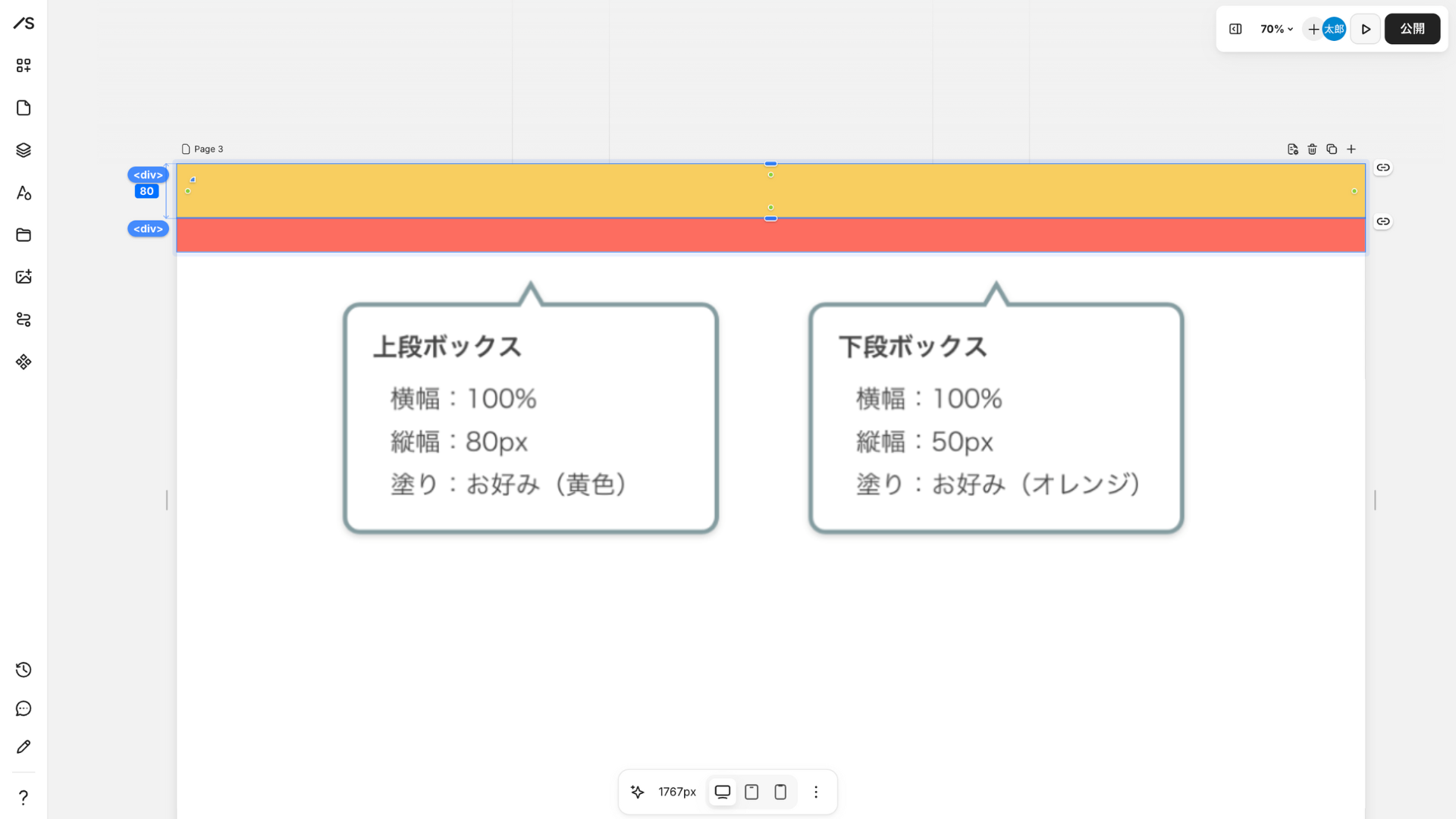The width and height of the screenshot is (1456, 819).
Task: Start live preview with the play button
Action: point(1366,29)
